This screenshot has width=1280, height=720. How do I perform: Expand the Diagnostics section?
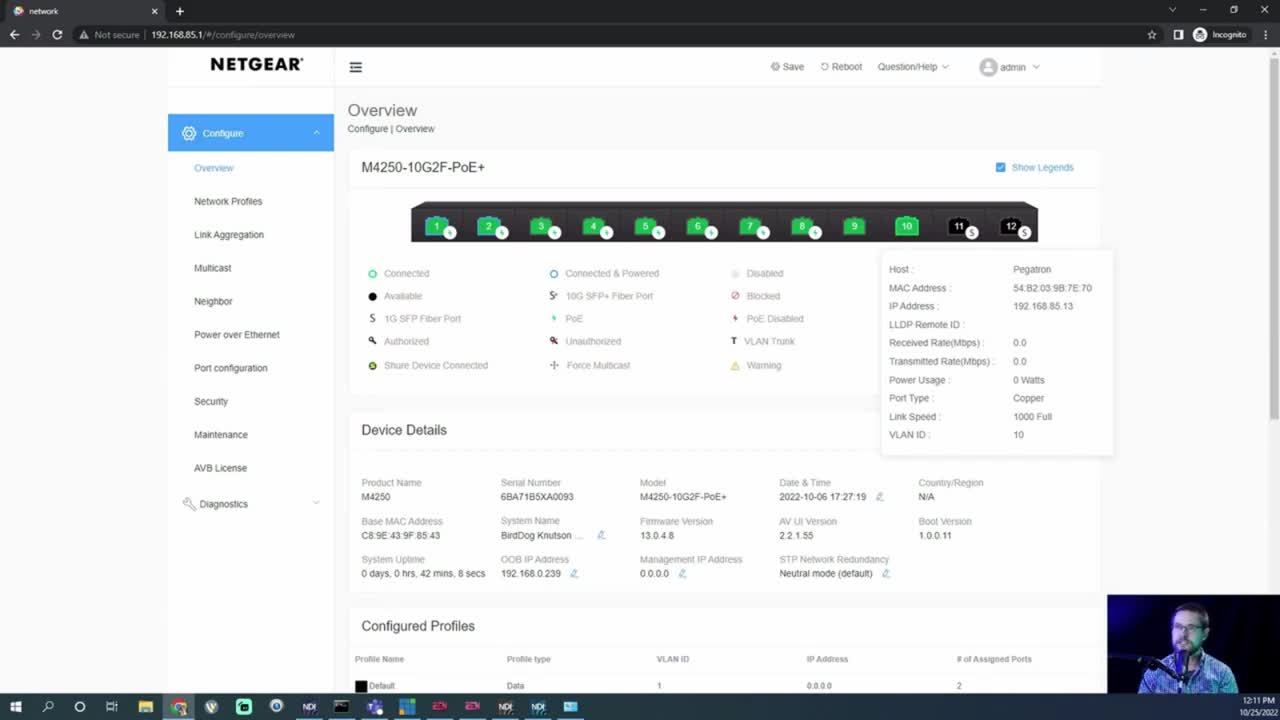tap(316, 503)
